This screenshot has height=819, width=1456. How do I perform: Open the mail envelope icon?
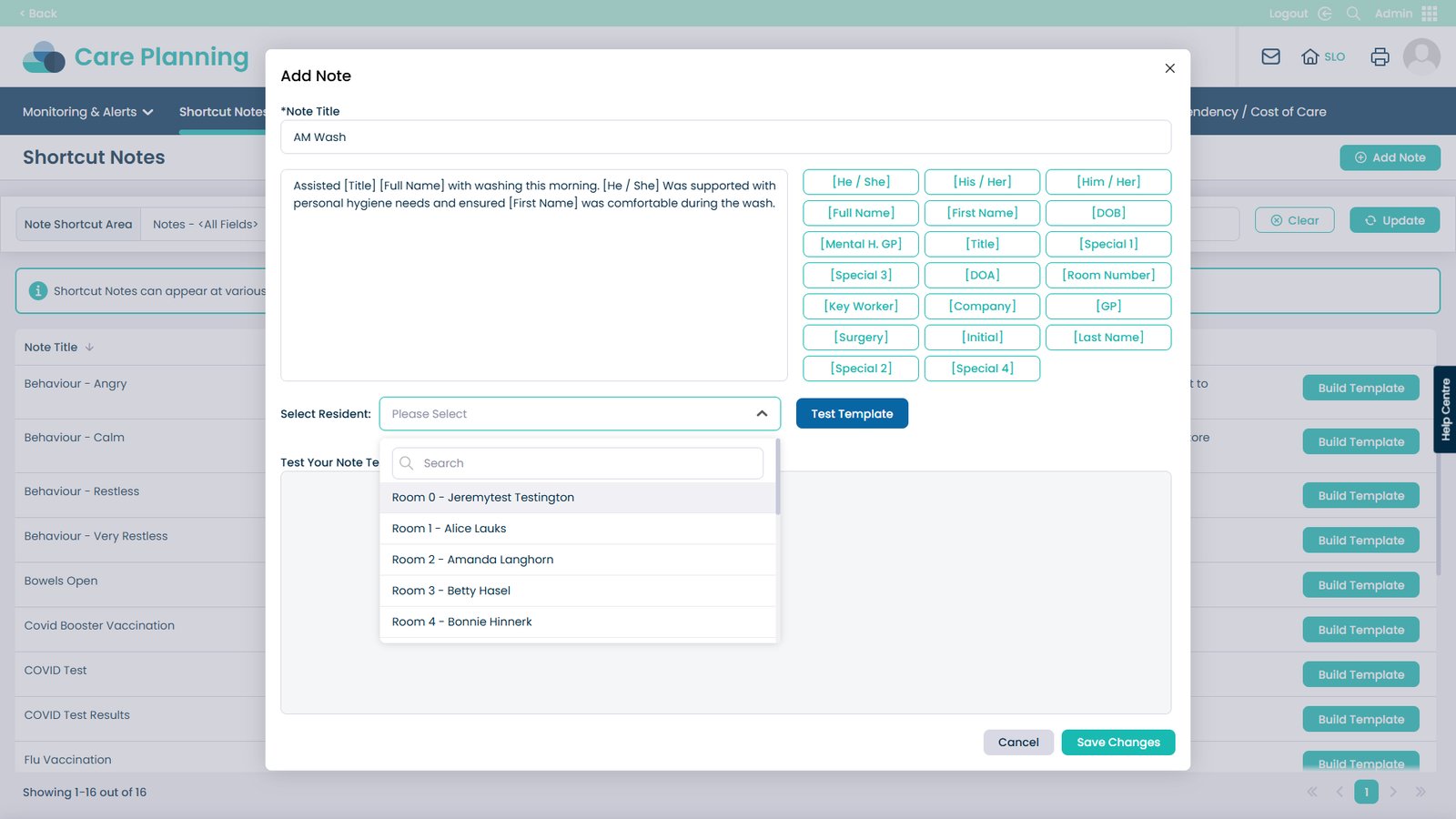click(1270, 56)
